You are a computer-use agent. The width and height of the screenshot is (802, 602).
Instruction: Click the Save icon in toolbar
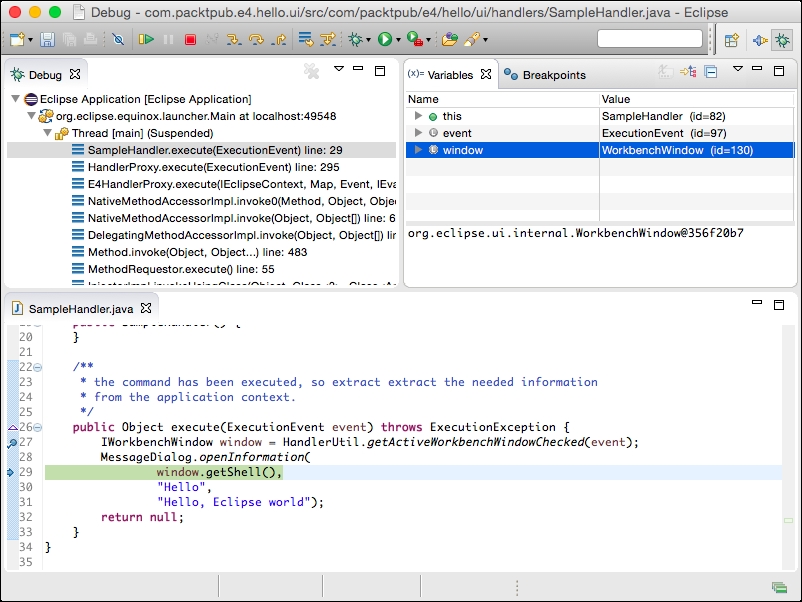tap(46, 40)
